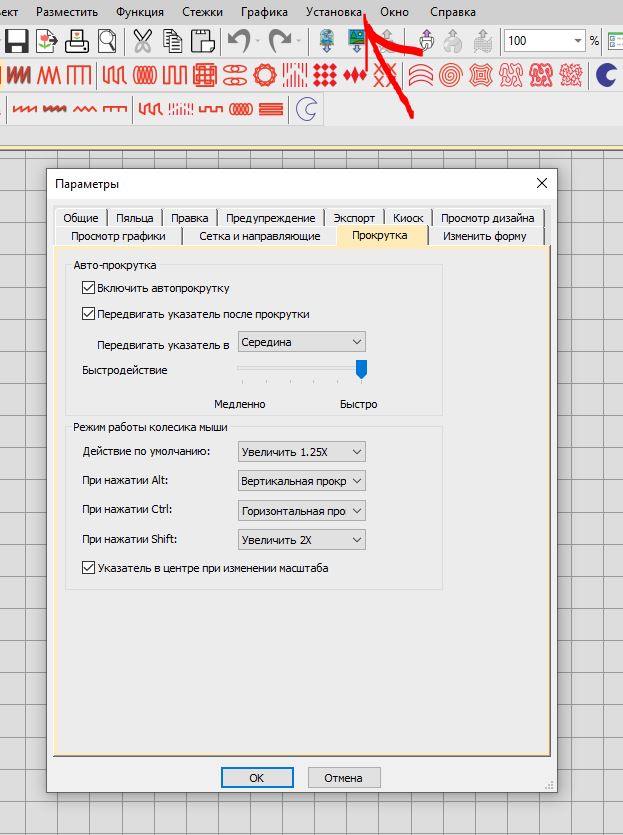Image resolution: width=623 pixels, height=835 pixels.
Task: Click the Print icon in toolbar
Action: pyautogui.click(x=77, y=41)
